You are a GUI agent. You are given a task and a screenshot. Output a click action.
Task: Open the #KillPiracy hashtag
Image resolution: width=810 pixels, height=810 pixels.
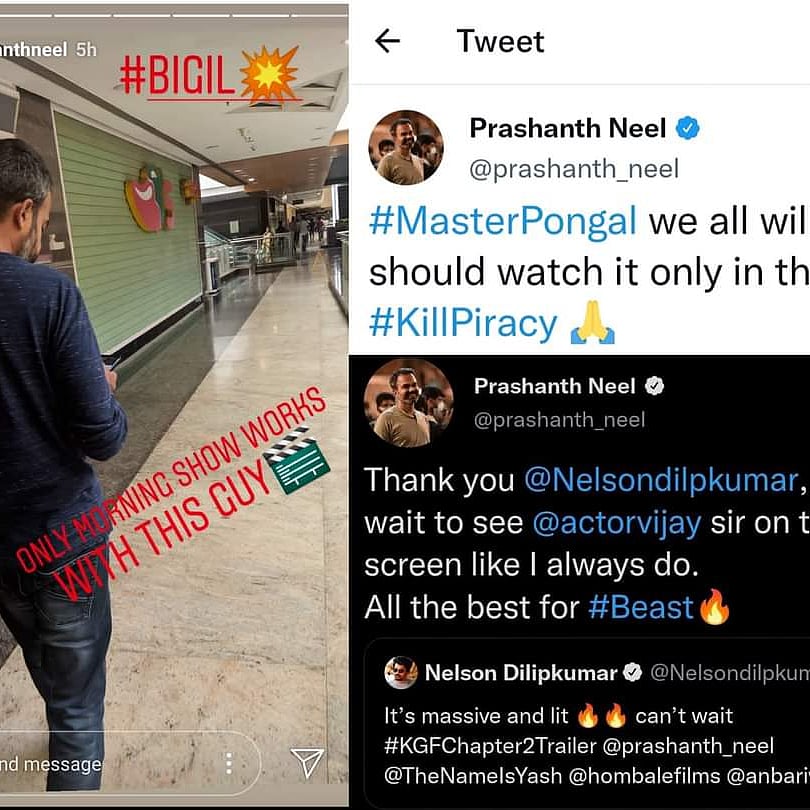click(463, 323)
